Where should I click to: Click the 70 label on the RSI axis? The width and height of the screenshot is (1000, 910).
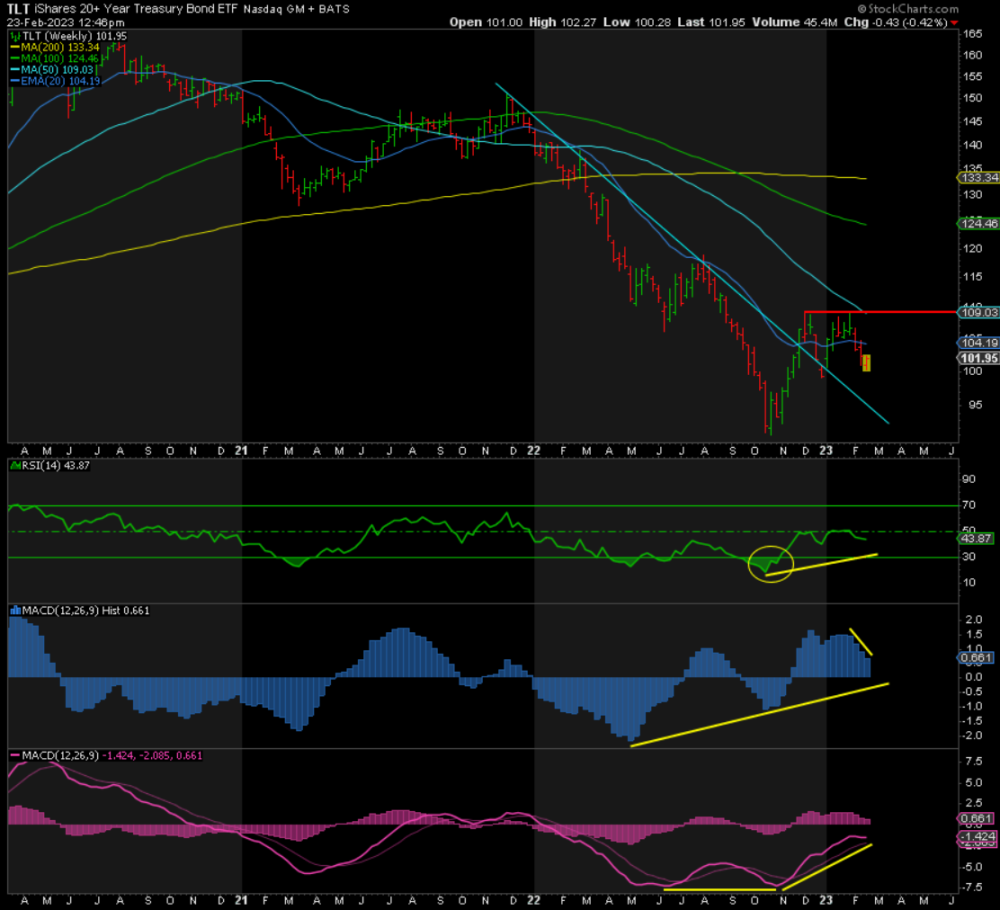968,504
